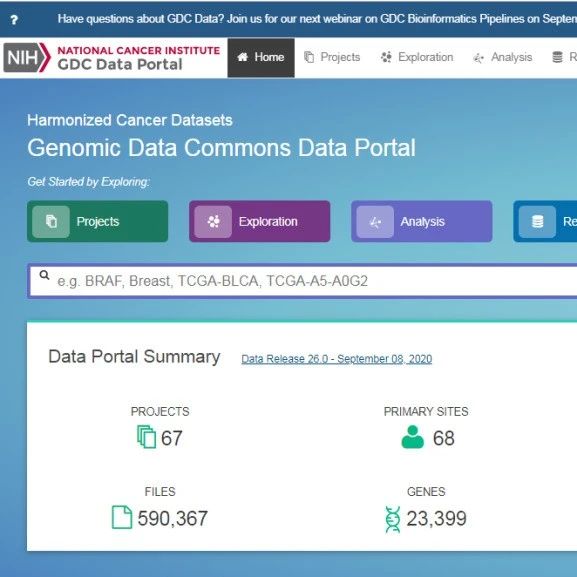Viewport: 577px width, 577px height.
Task: Open the Exploration nav tab
Action: pos(417,57)
